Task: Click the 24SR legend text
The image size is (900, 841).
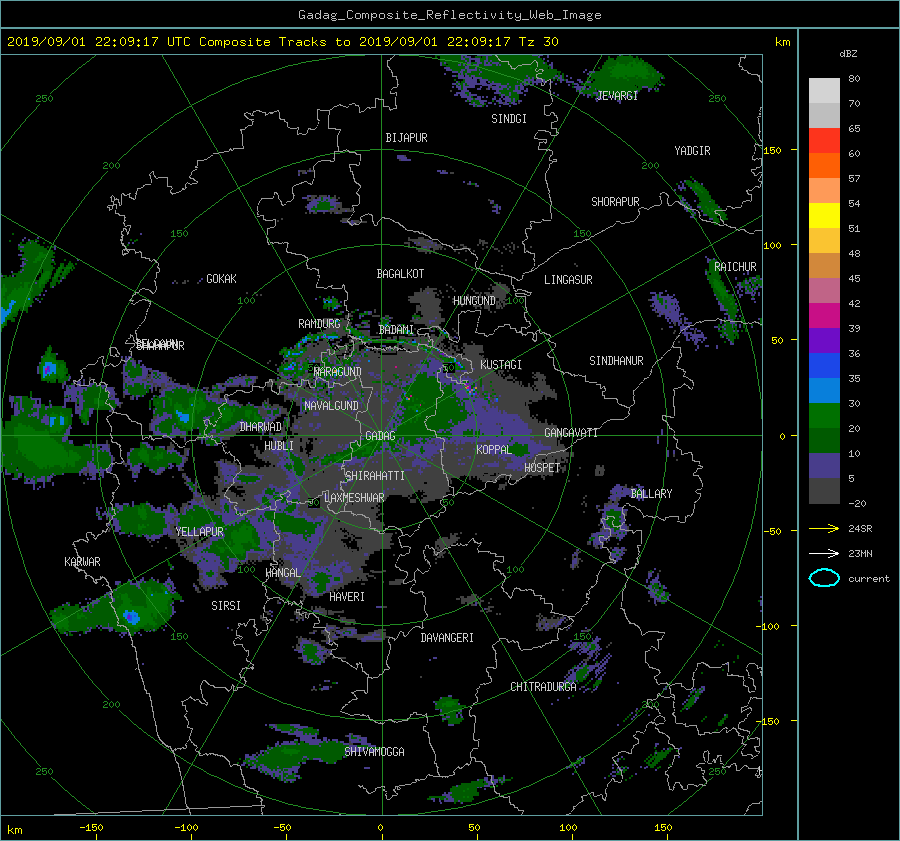Action: pyautogui.click(x=860, y=528)
